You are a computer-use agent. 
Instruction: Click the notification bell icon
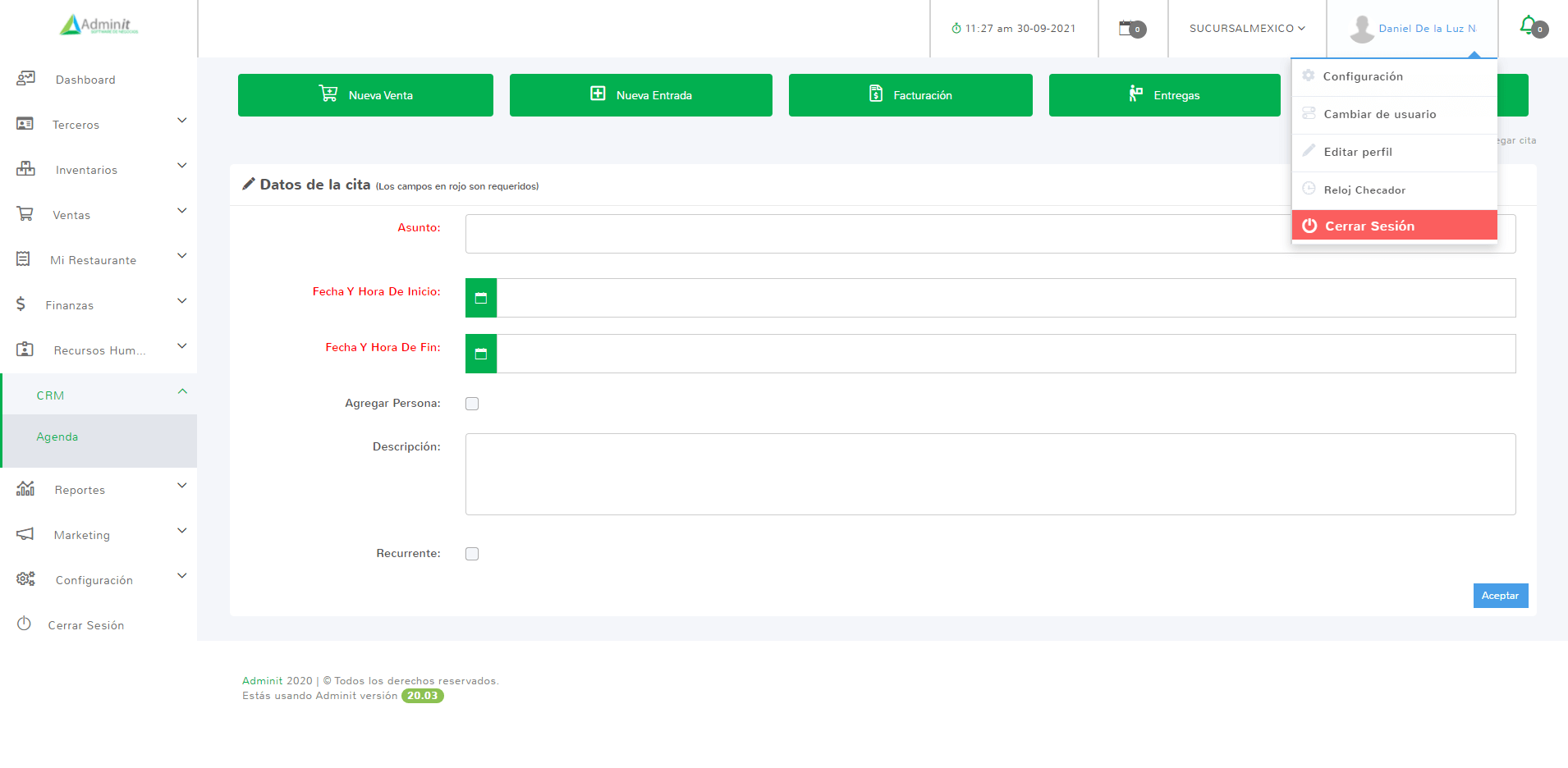(x=1528, y=25)
